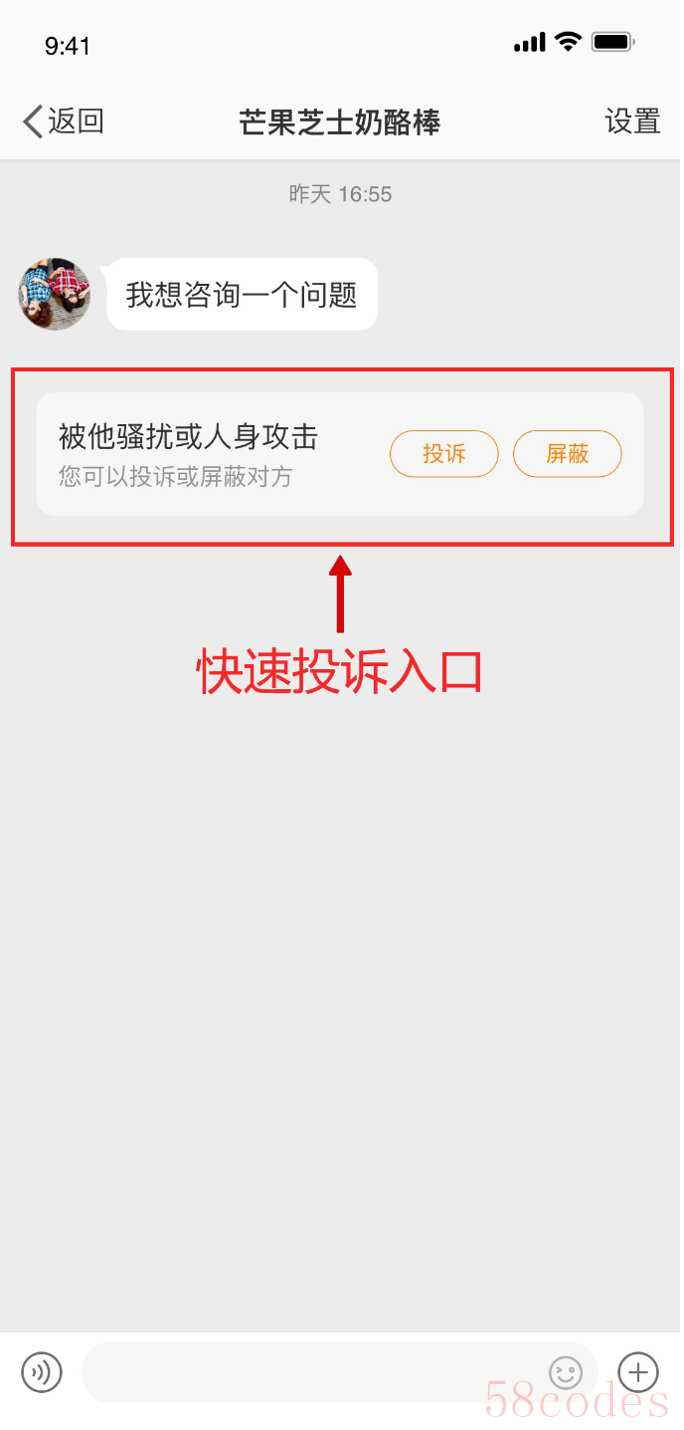Tap the back chevron arrow

coord(32,122)
